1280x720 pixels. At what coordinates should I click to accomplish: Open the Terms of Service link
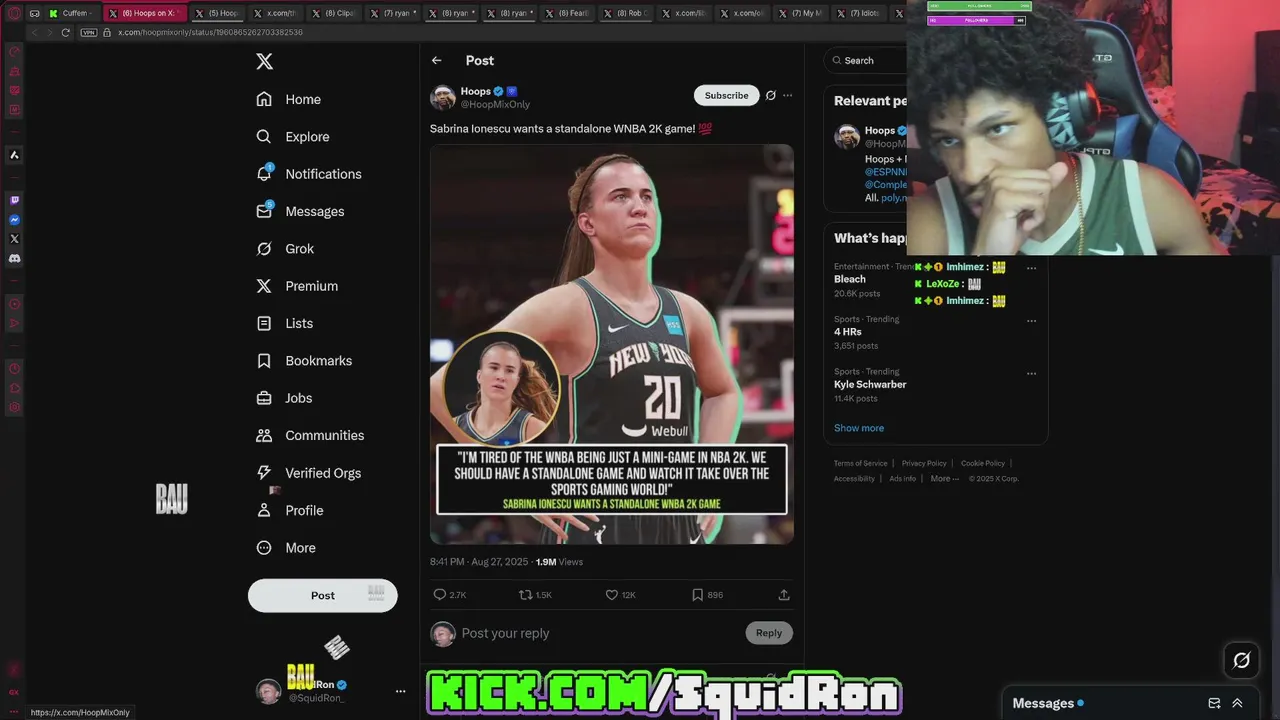[x=861, y=464]
